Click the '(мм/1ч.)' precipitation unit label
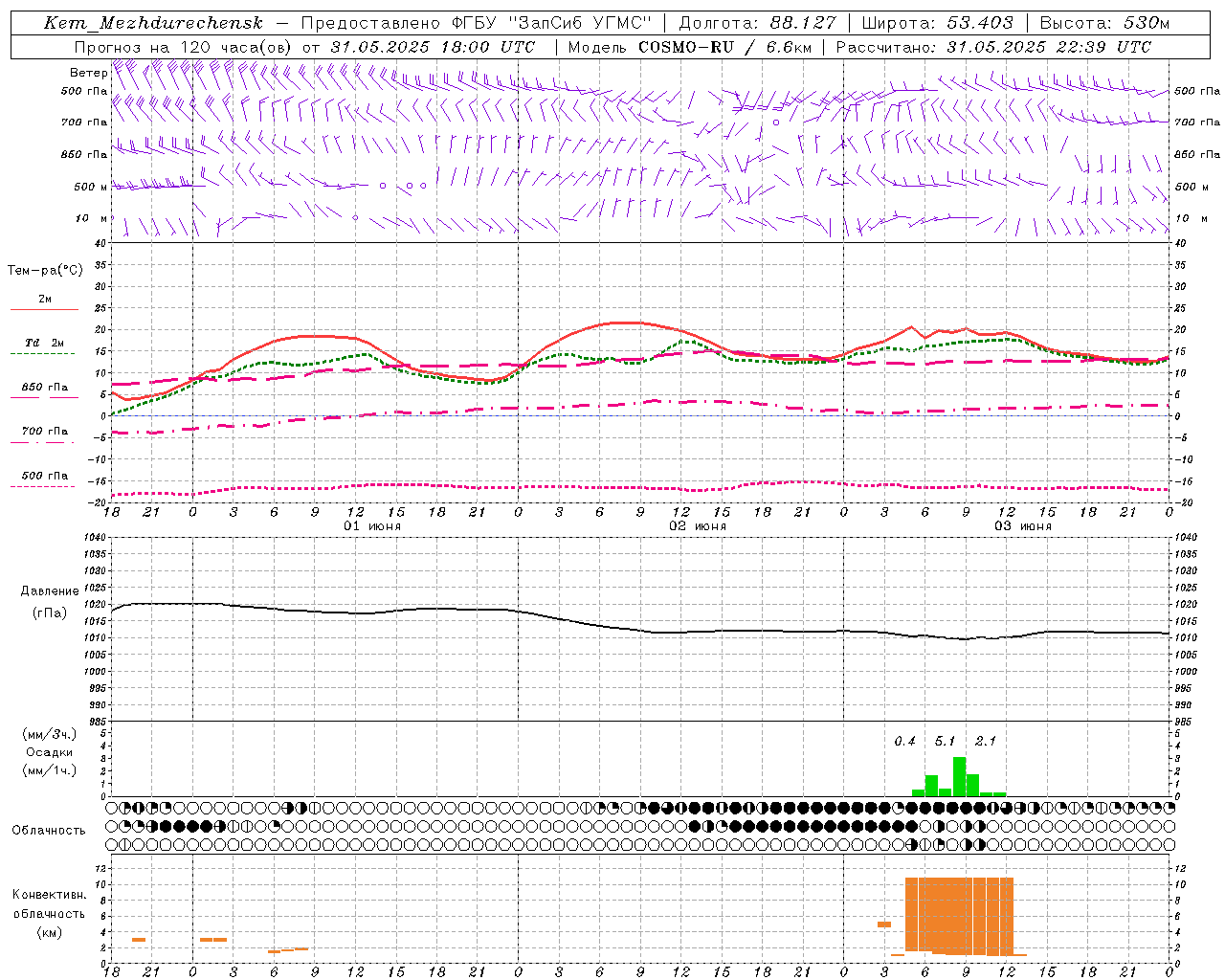Image resolution: width=1225 pixels, height=980 pixels. 50,769
